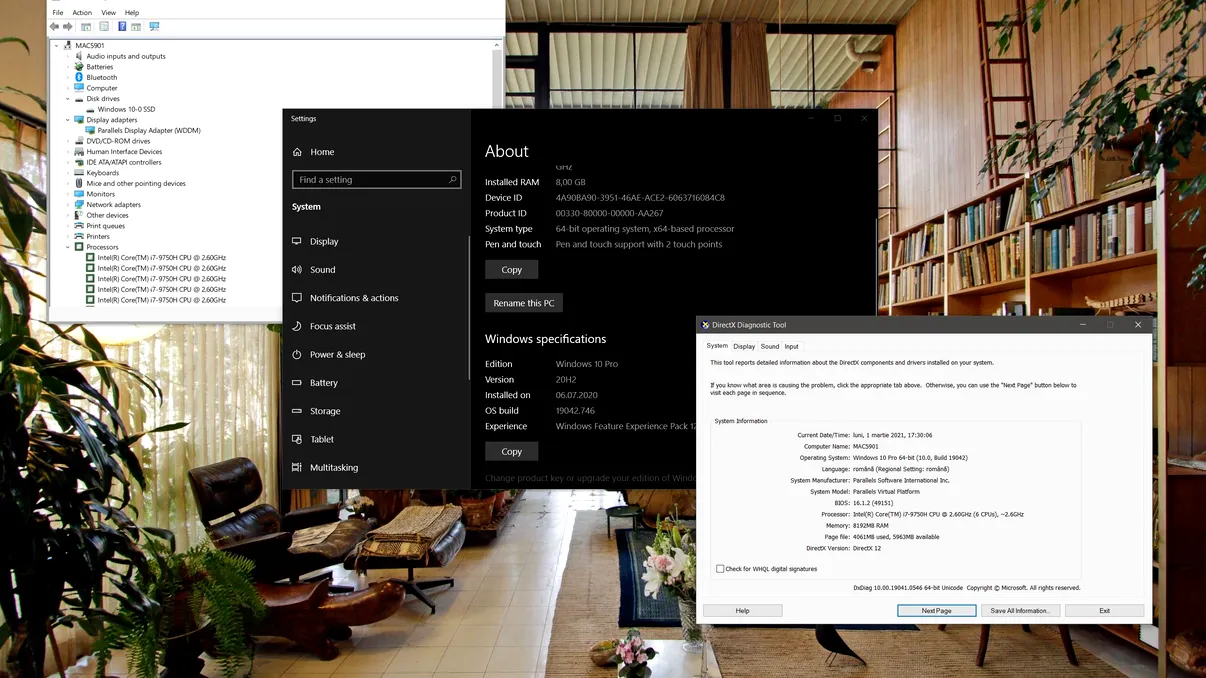Click the Find a setting search box
The width and height of the screenshot is (1206, 678).
pyautogui.click(x=376, y=179)
